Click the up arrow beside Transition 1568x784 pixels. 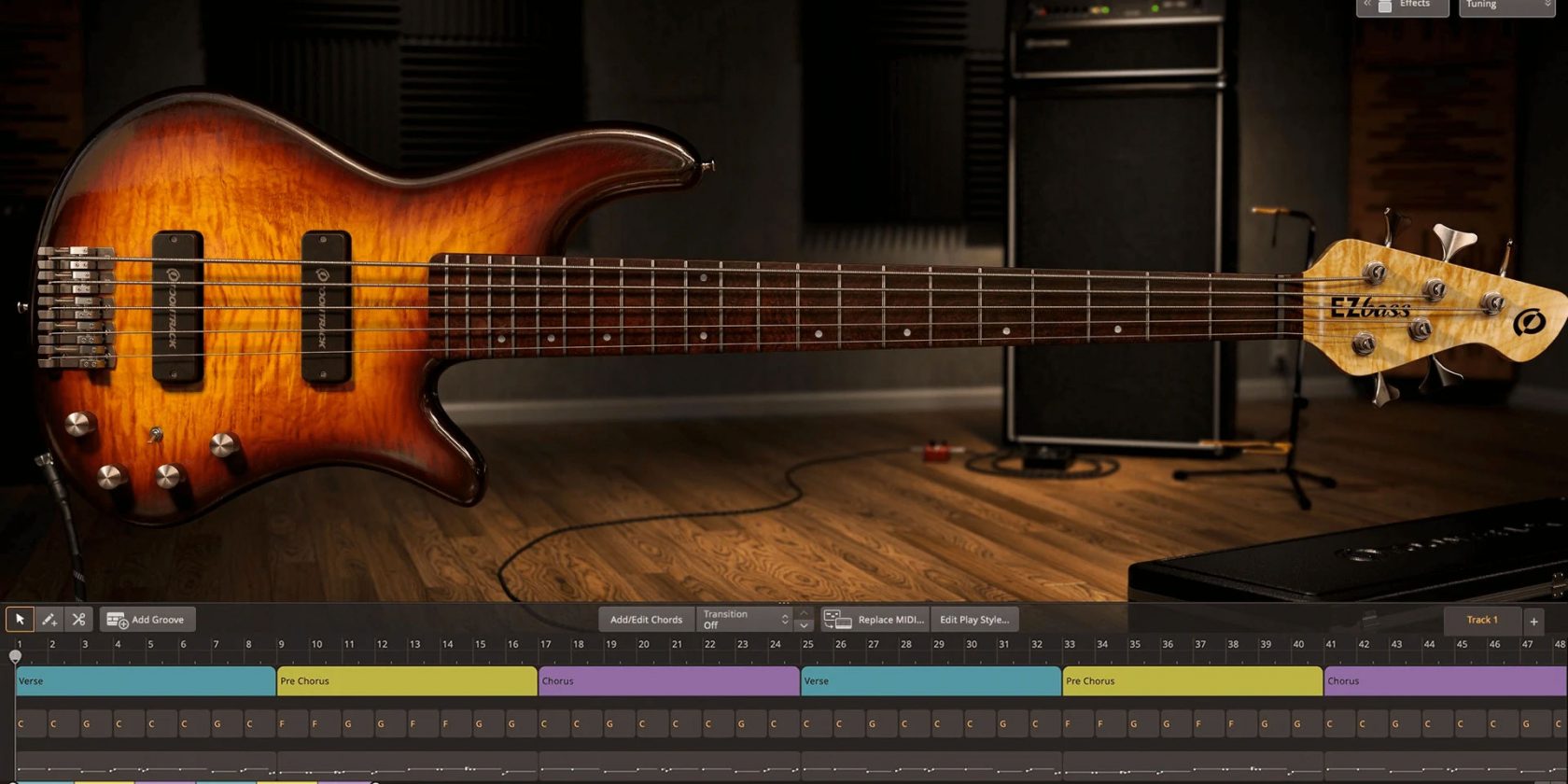pos(804,613)
